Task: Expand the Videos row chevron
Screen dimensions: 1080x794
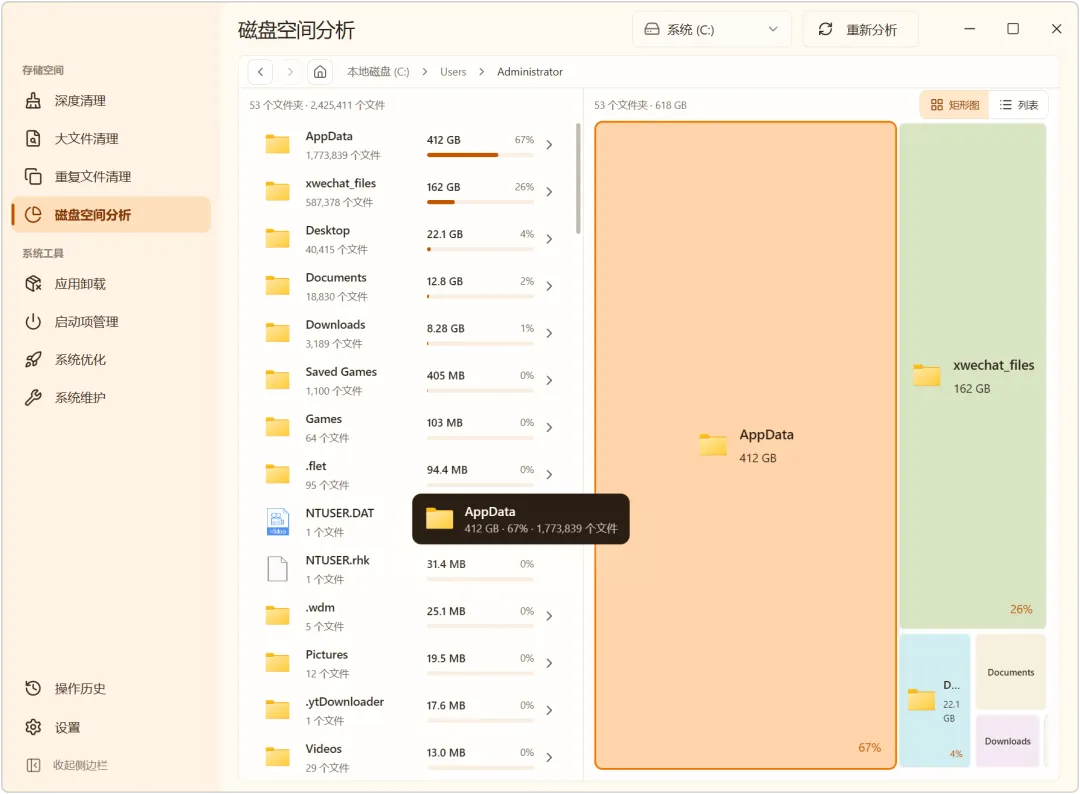Action: coord(549,758)
